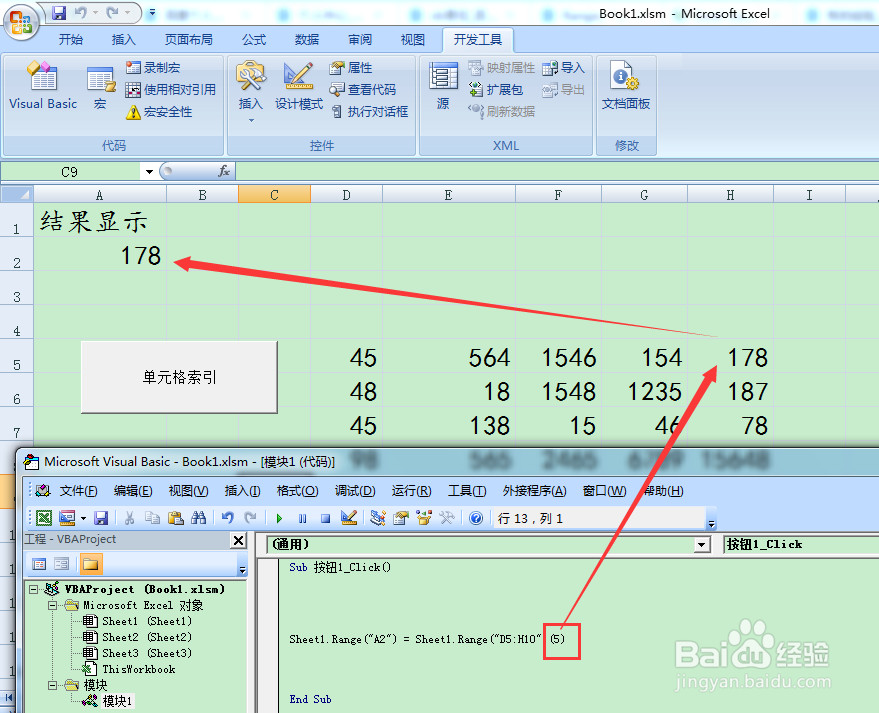Open VBA 外接程序(A) menu
This screenshot has height=713, width=879.
pyautogui.click(x=534, y=491)
